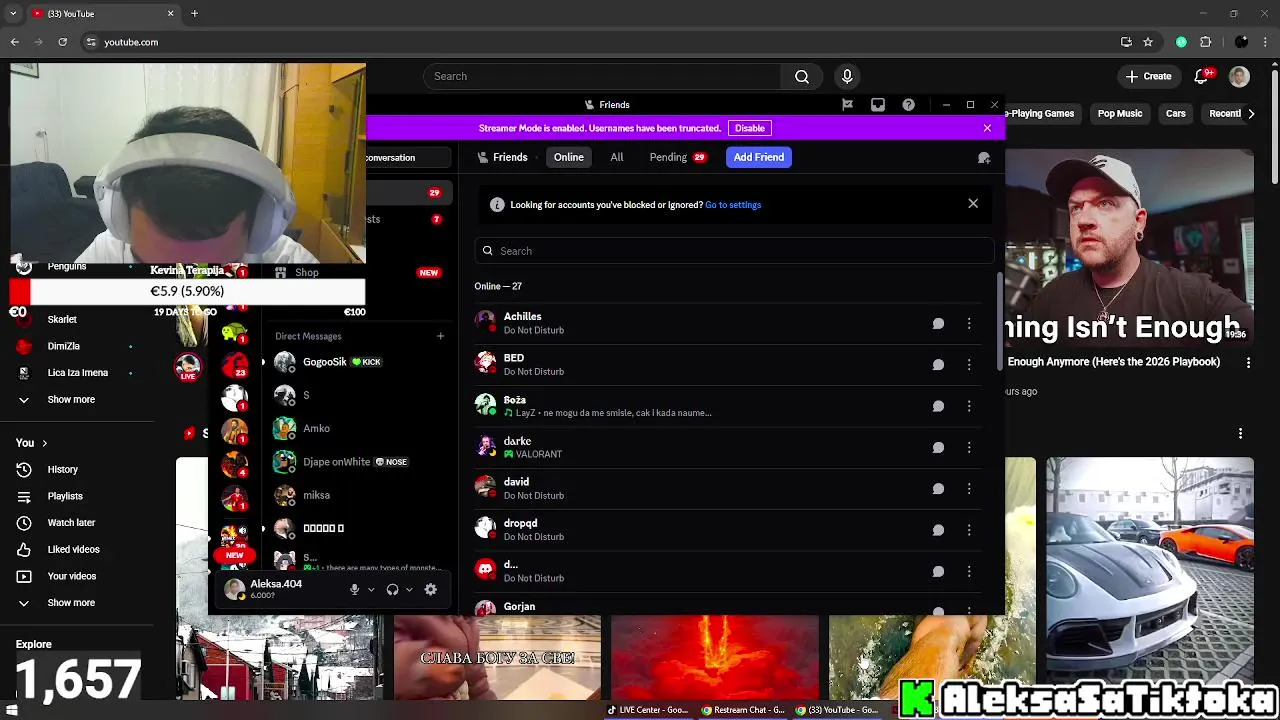Open more options for darke
1280x720 pixels.
[x=969, y=447]
